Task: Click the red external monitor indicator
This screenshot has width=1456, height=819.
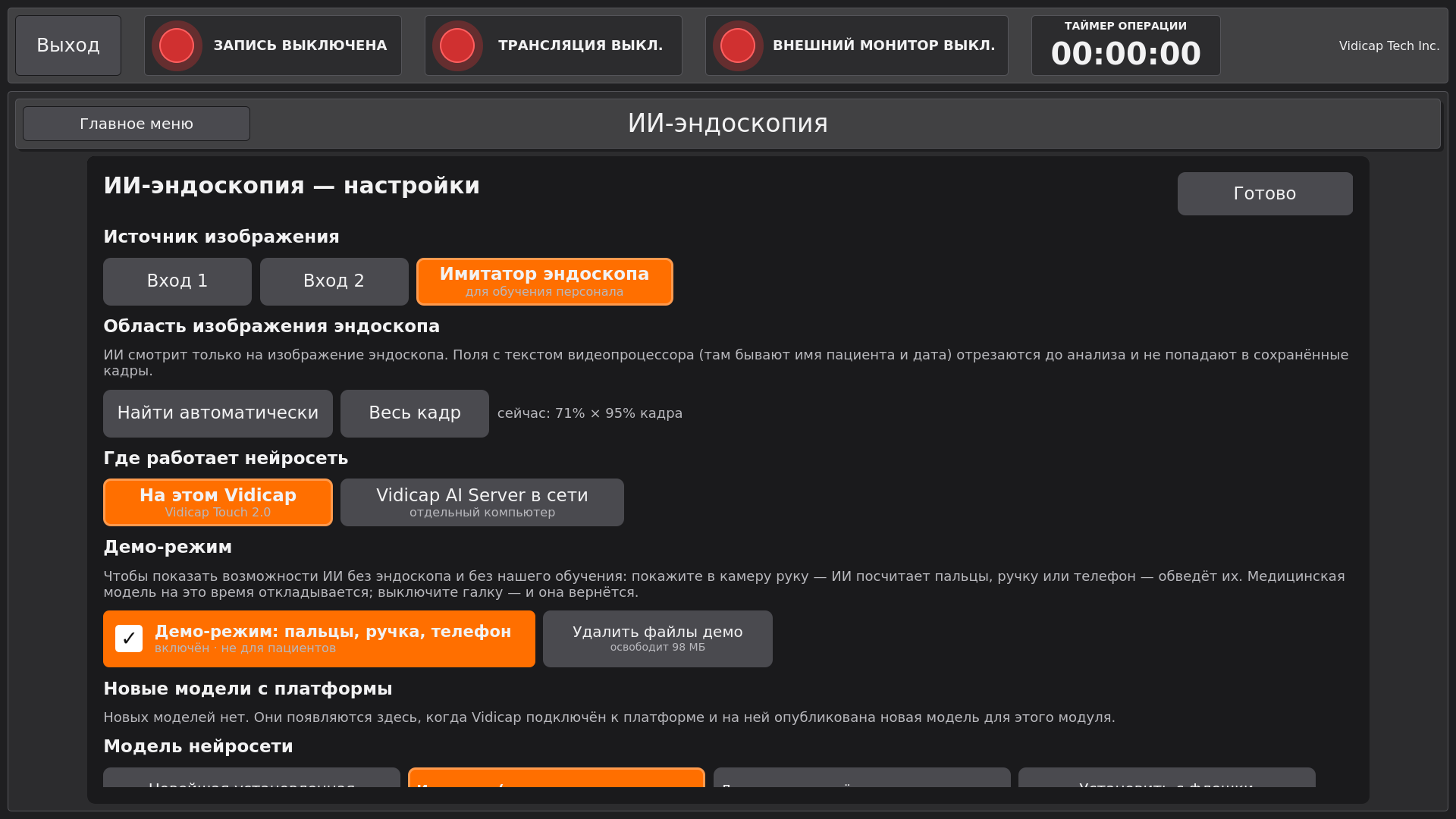Action: (738, 45)
